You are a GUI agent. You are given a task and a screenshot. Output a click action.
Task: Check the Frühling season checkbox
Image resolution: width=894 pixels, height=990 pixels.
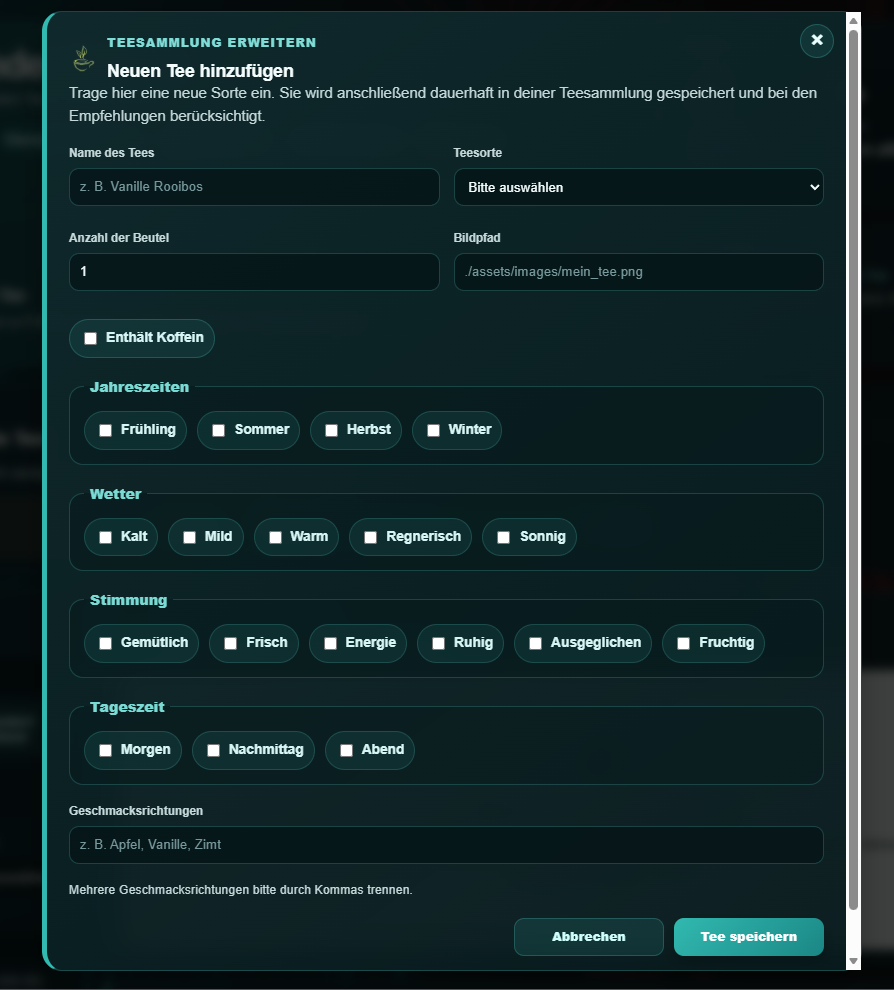(x=105, y=431)
